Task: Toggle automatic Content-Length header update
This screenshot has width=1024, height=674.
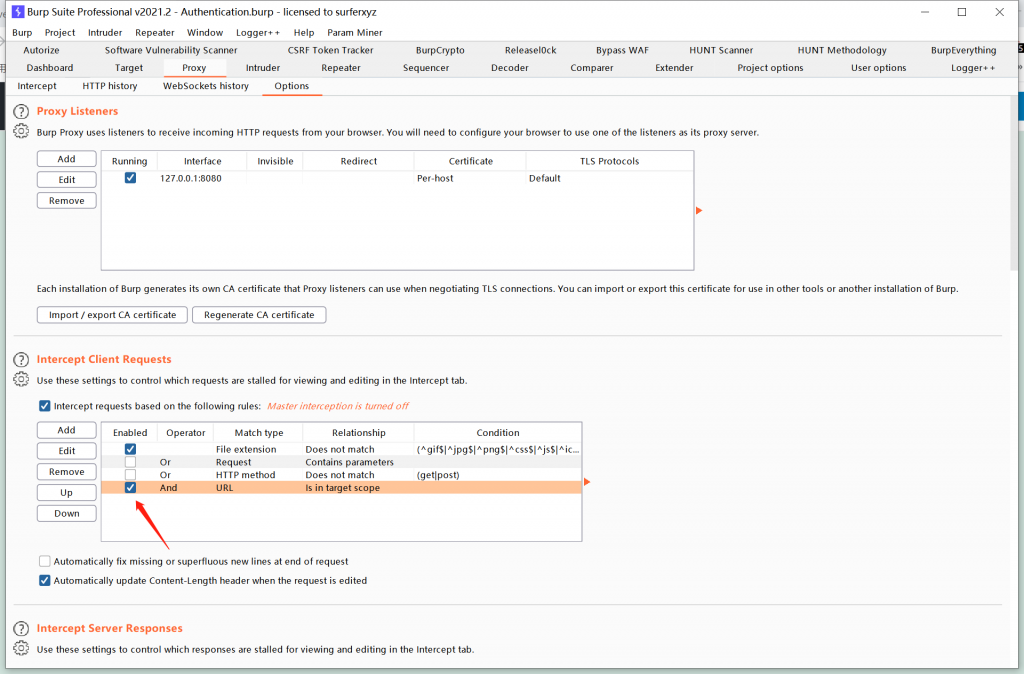Action: pos(44,581)
